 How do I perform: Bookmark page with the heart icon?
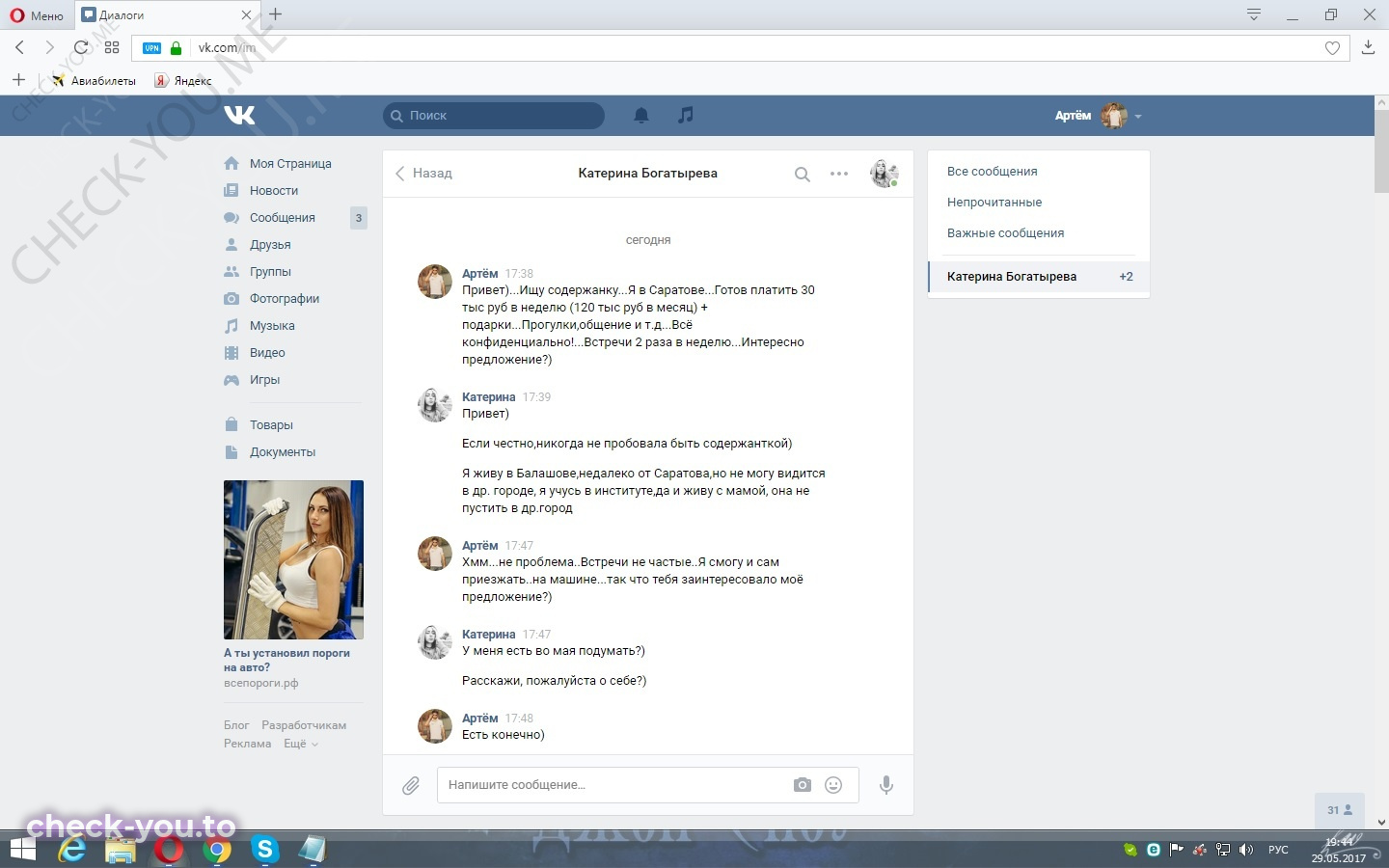[x=1332, y=48]
